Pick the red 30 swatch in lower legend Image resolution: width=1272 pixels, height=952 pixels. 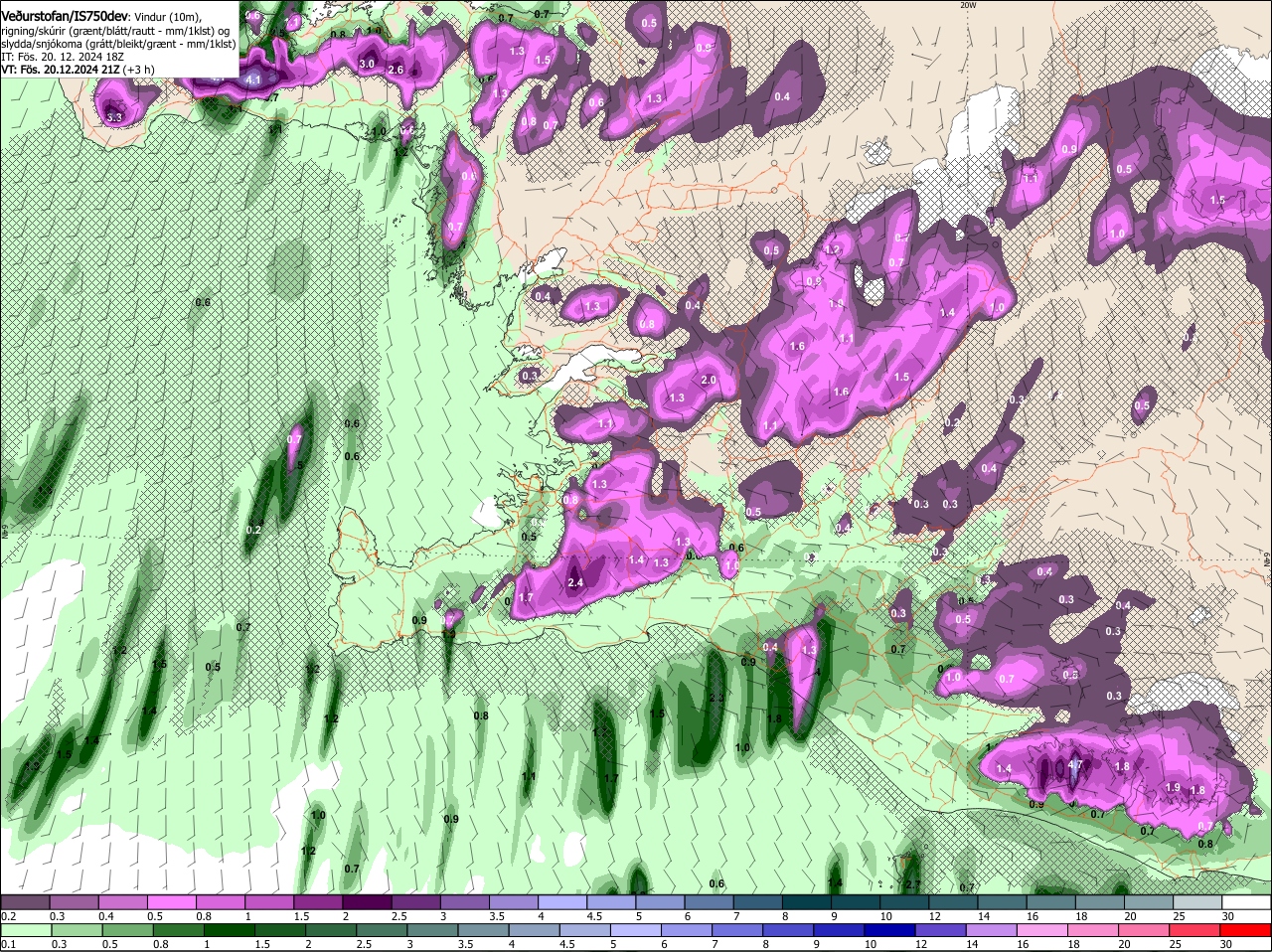1245,930
